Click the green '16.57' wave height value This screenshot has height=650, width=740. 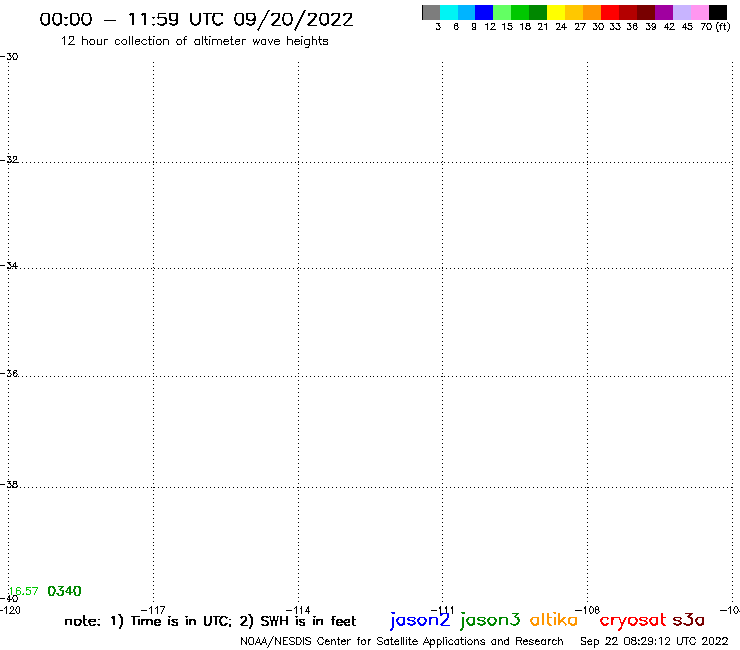pyautogui.click(x=24, y=591)
